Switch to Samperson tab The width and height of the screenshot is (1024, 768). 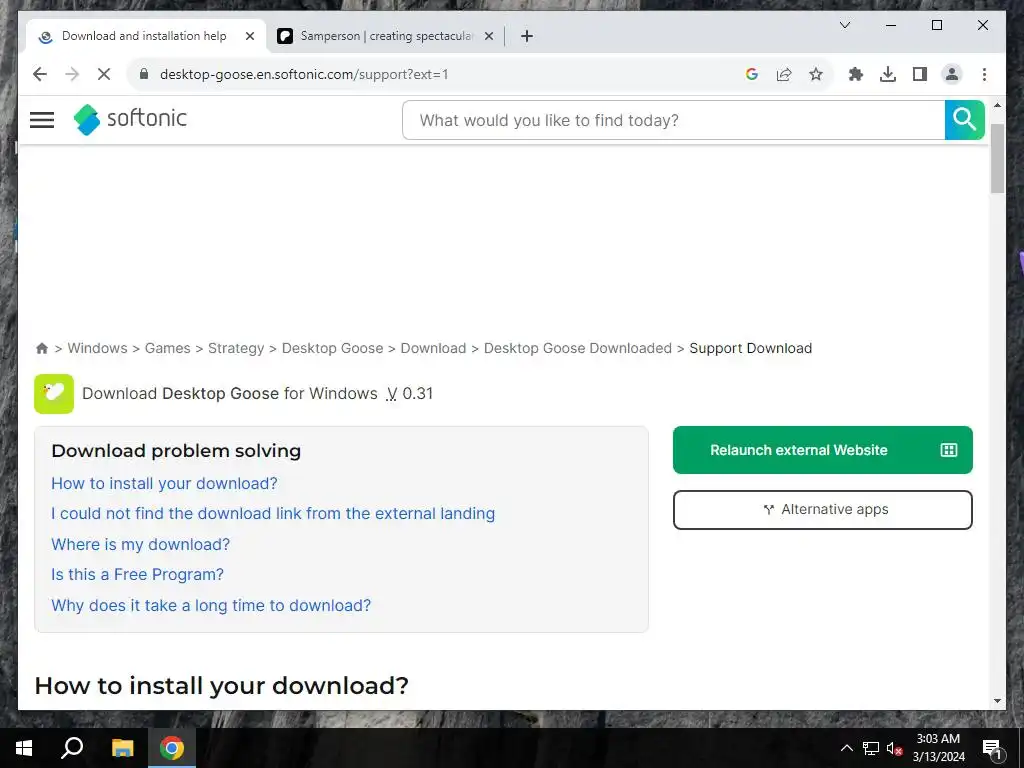(385, 36)
